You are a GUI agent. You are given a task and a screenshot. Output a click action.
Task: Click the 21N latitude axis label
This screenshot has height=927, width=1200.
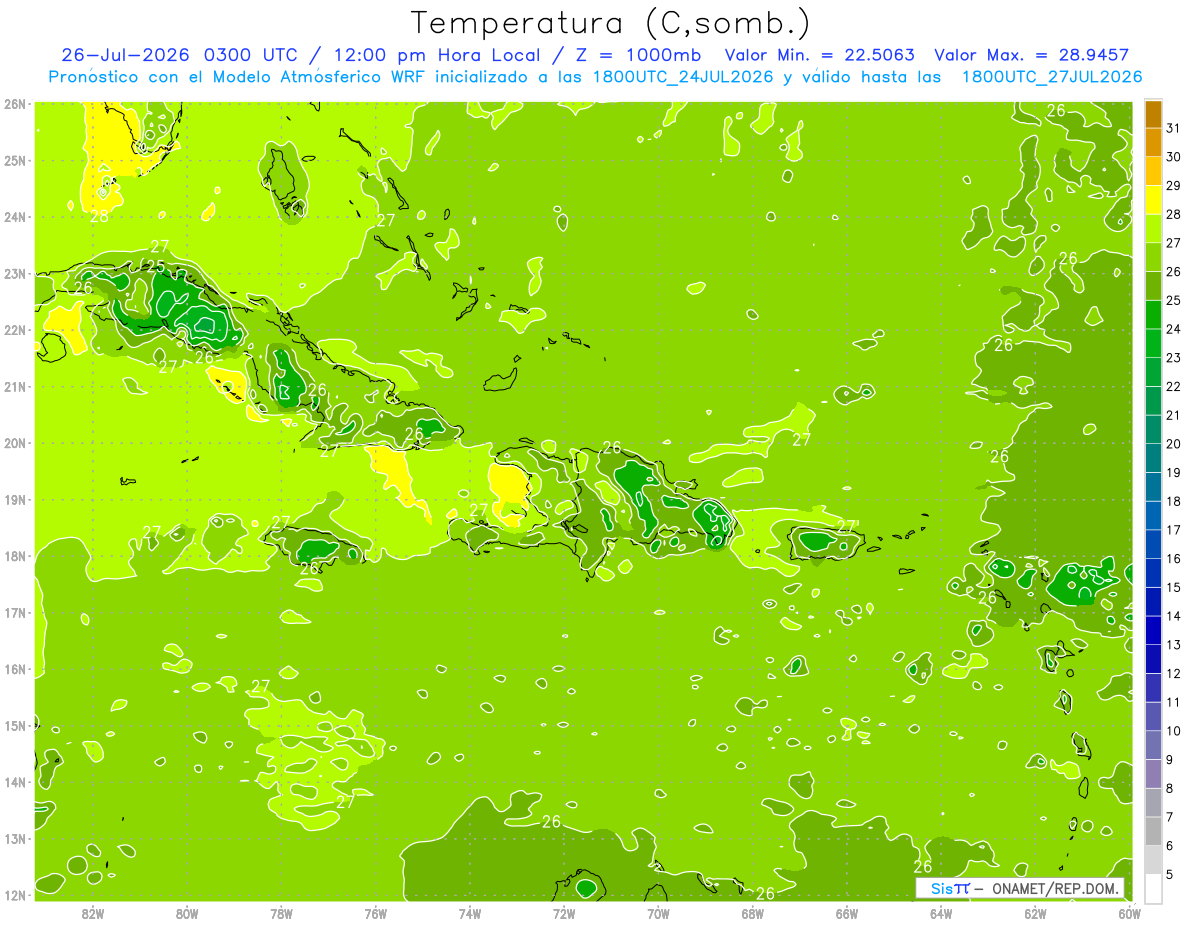pos(15,386)
